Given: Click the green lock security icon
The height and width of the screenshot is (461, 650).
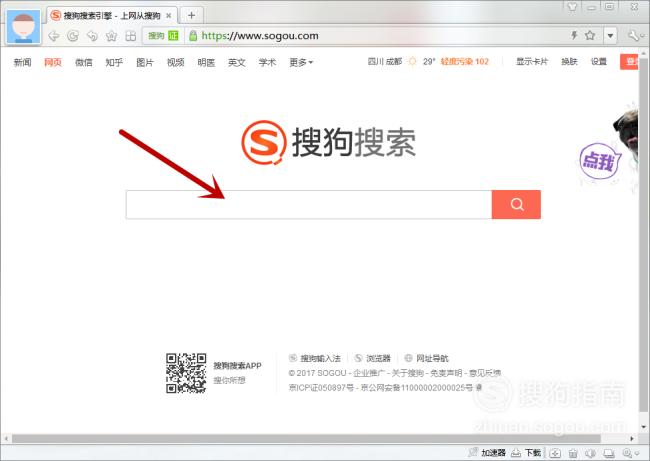Looking at the screenshot, I should (193, 36).
